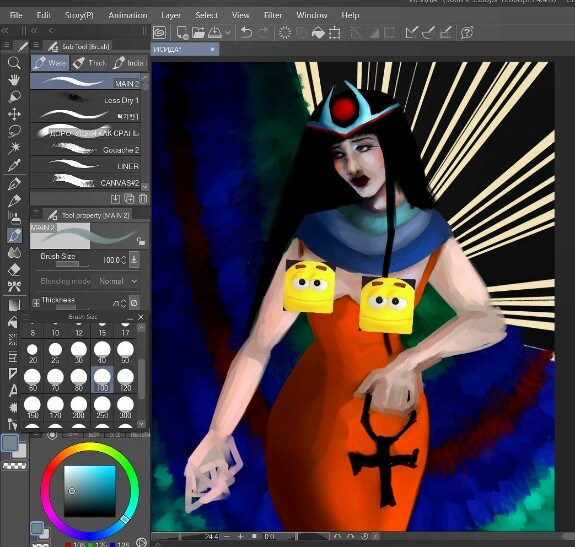575x547 pixels.
Task: Select the Hand move-view tool
Action: [14, 80]
